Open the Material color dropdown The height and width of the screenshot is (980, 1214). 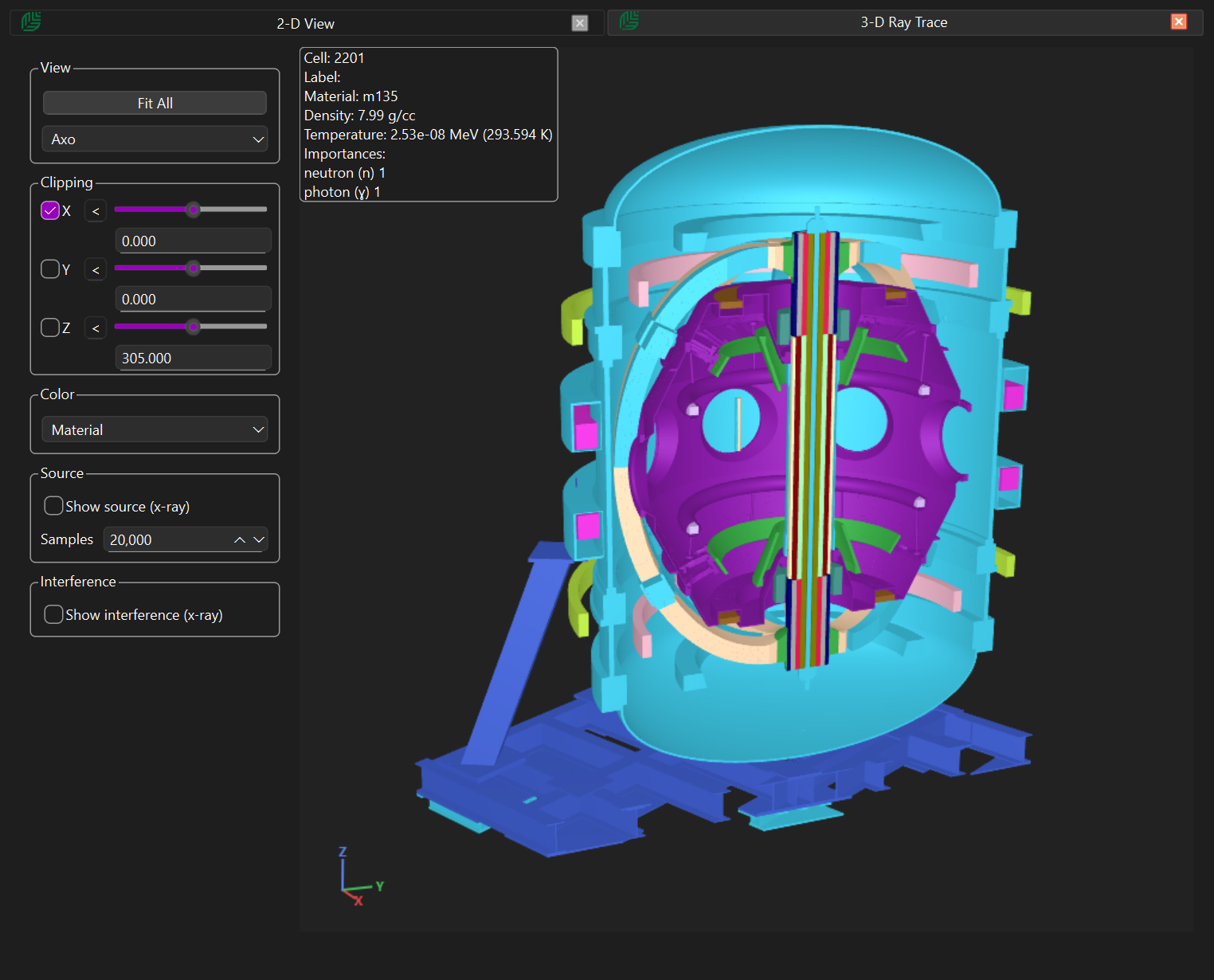click(x=155, y=429)
